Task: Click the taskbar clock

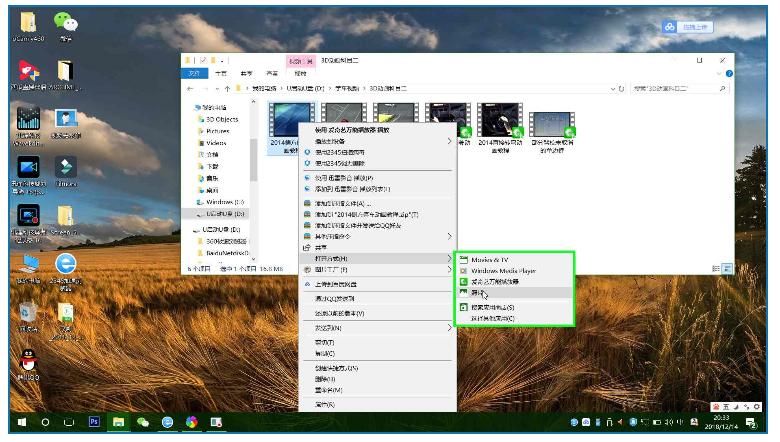Action: click(x=721, y=423)
